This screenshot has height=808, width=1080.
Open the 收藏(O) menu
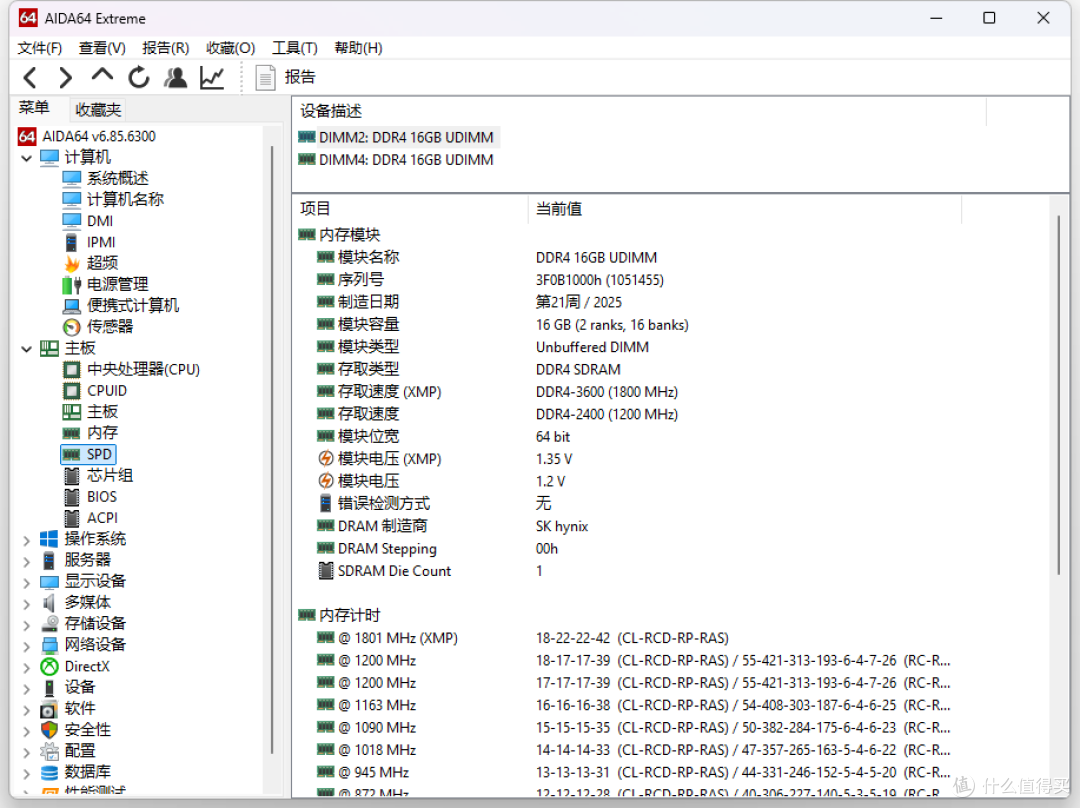pyautogui.click(x=230, y=48)
